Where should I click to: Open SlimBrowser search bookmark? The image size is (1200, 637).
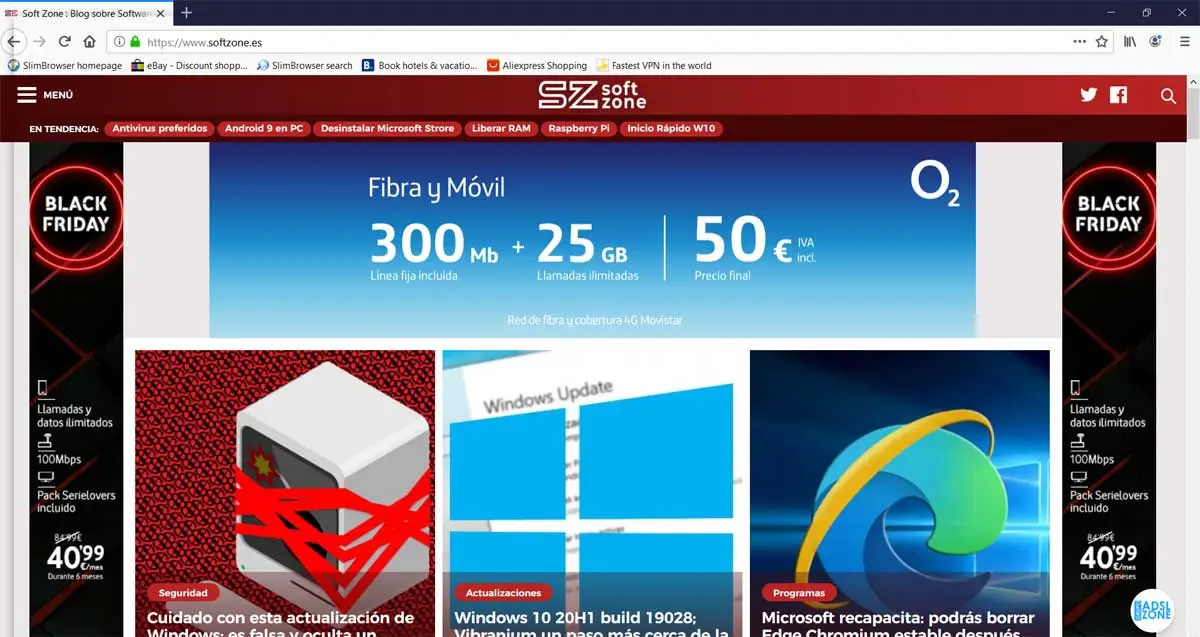coord(305,65)
